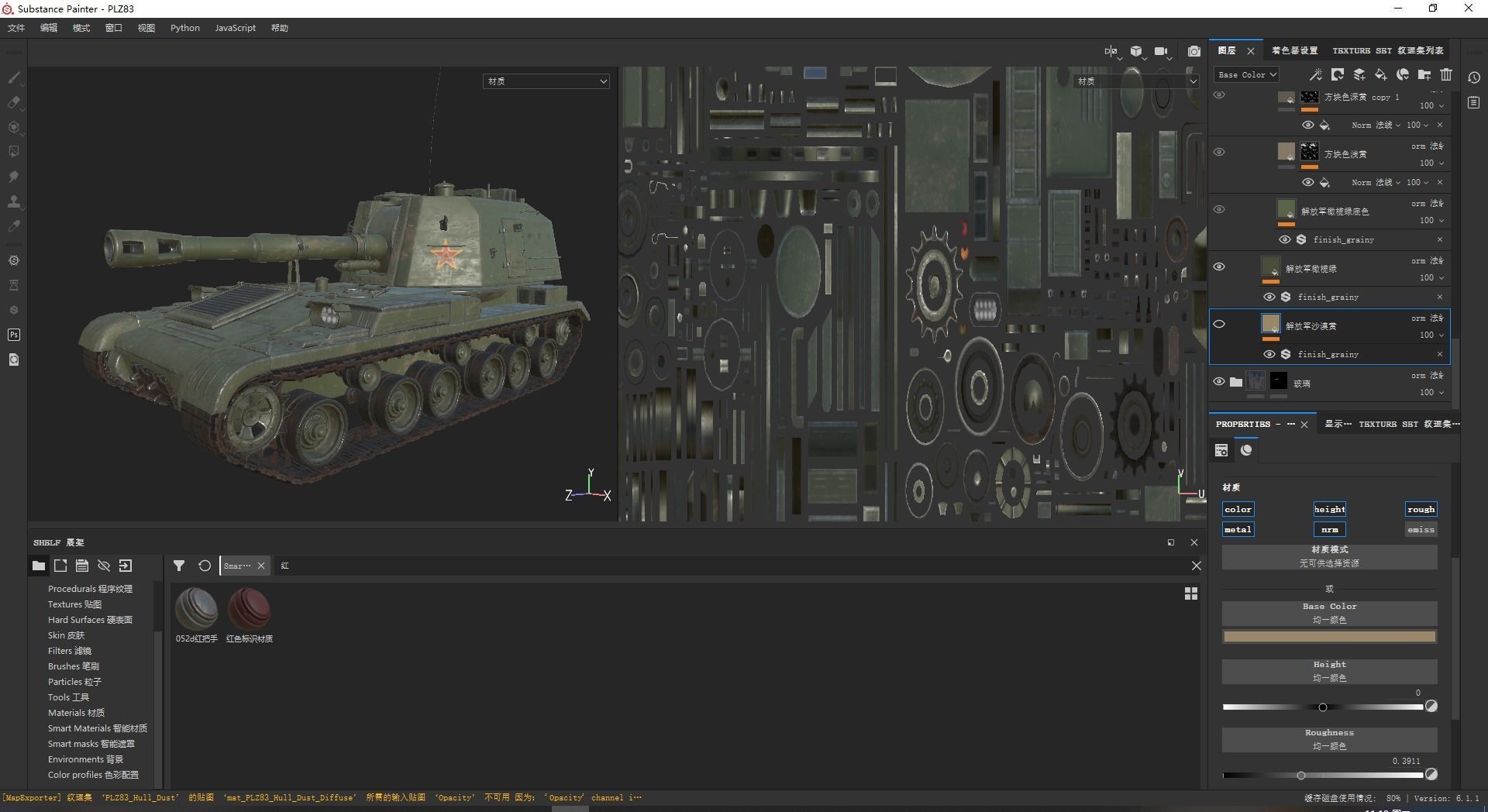This screenshot has height=812, width=1488.
Task: Select the Clone stamp tool
Action: click(x=13, y=201)
